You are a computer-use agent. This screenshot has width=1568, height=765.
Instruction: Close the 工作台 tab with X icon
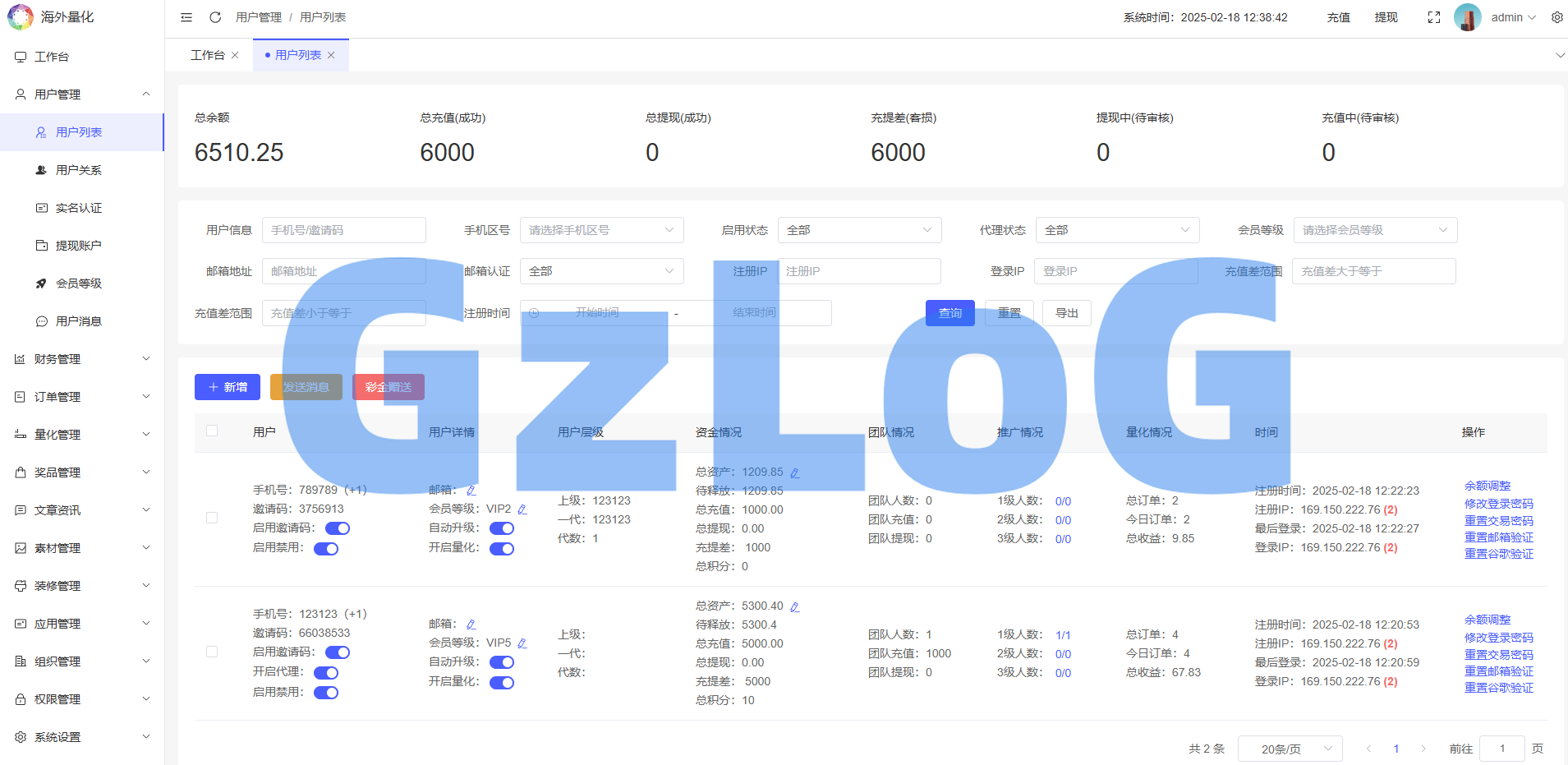pyautogui.click(x=235, y=55)
